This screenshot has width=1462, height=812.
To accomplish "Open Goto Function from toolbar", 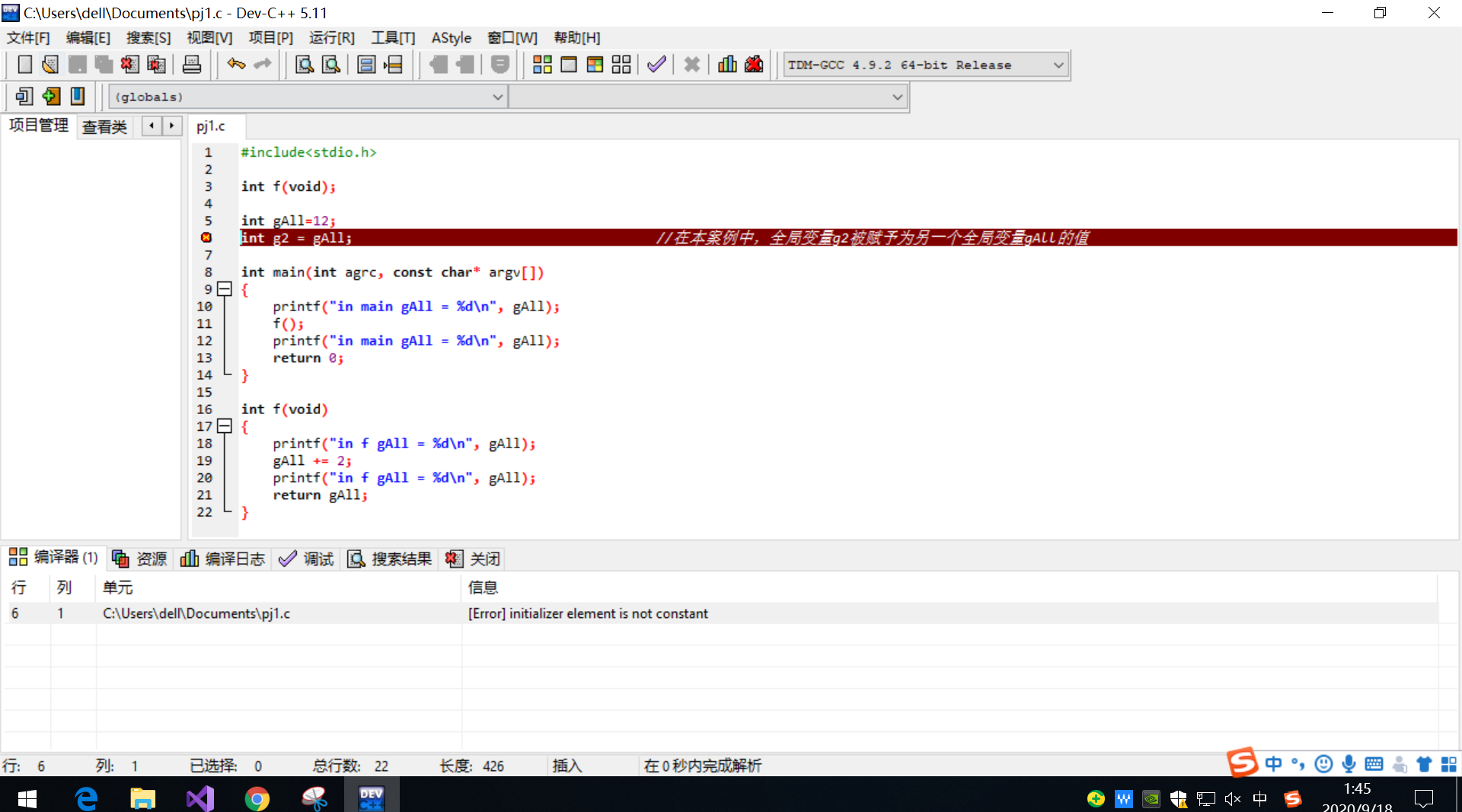I will 366,65.
